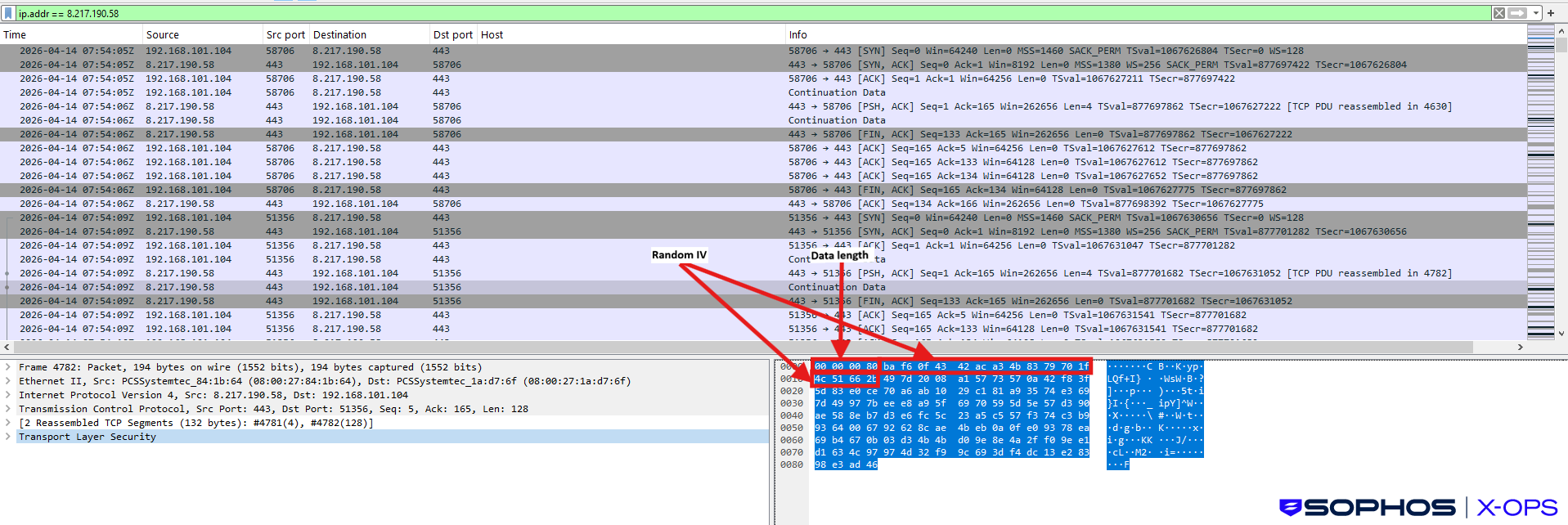Image resolution: width=1568 pixels, height=525 pixels.
Task: Click hex bytes '98 e3 ad 46' in last line
Action: (x=846, y=464)
